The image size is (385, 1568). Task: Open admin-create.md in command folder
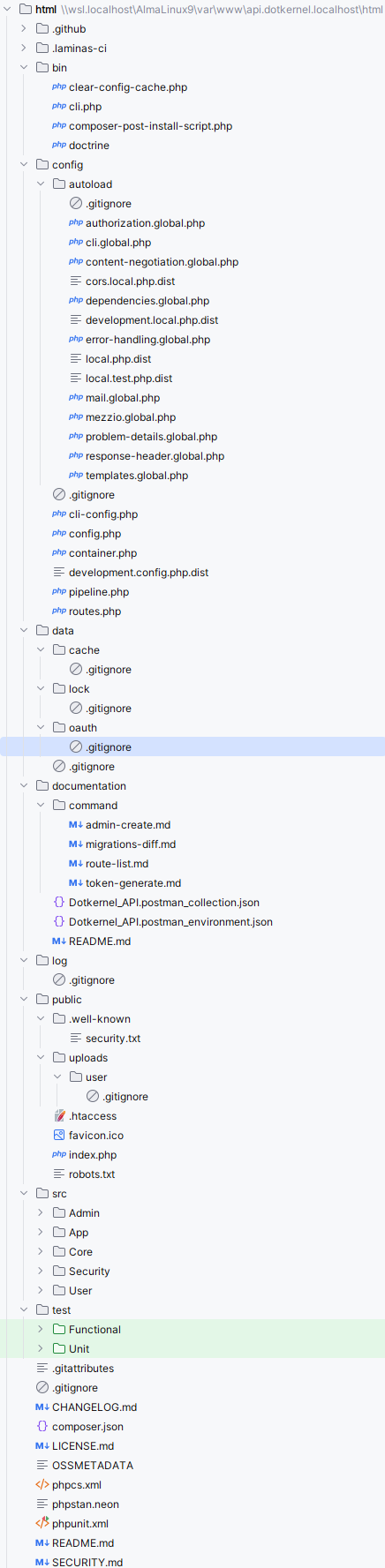pyautogui.click(x=128, y=825)
